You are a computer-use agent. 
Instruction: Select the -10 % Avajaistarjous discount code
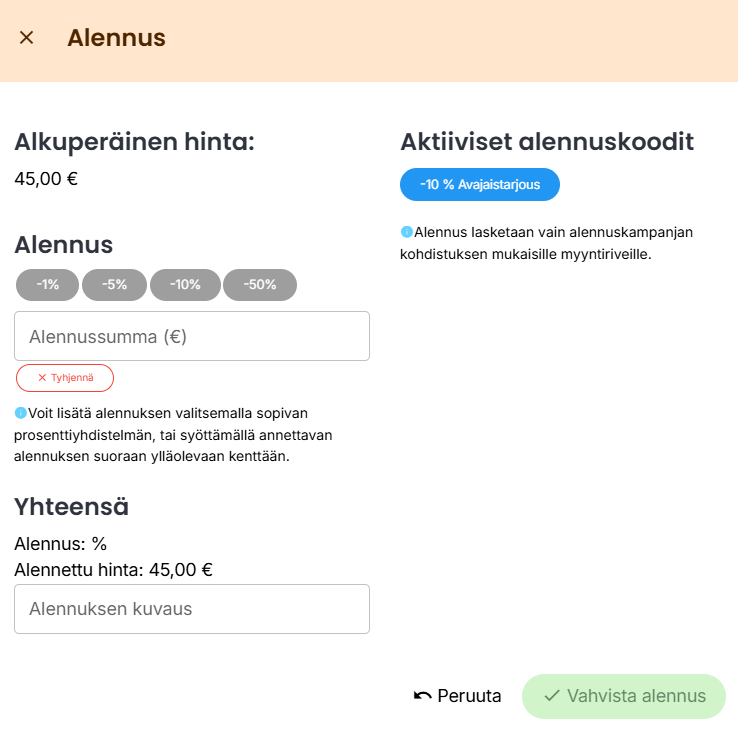coord(480,185)
